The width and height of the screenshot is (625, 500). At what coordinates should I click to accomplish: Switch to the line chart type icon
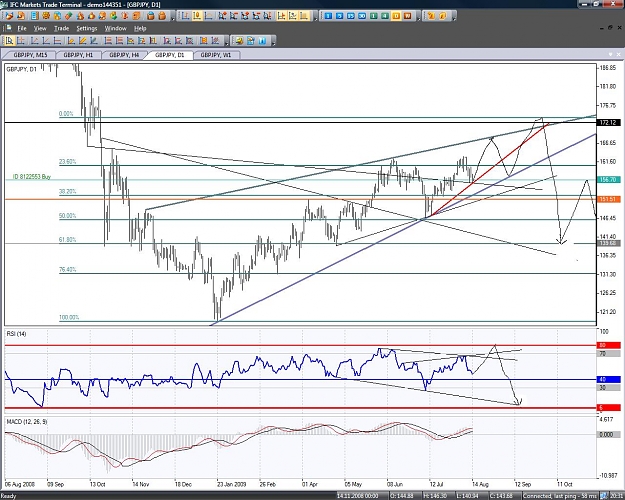click(208, 16)
